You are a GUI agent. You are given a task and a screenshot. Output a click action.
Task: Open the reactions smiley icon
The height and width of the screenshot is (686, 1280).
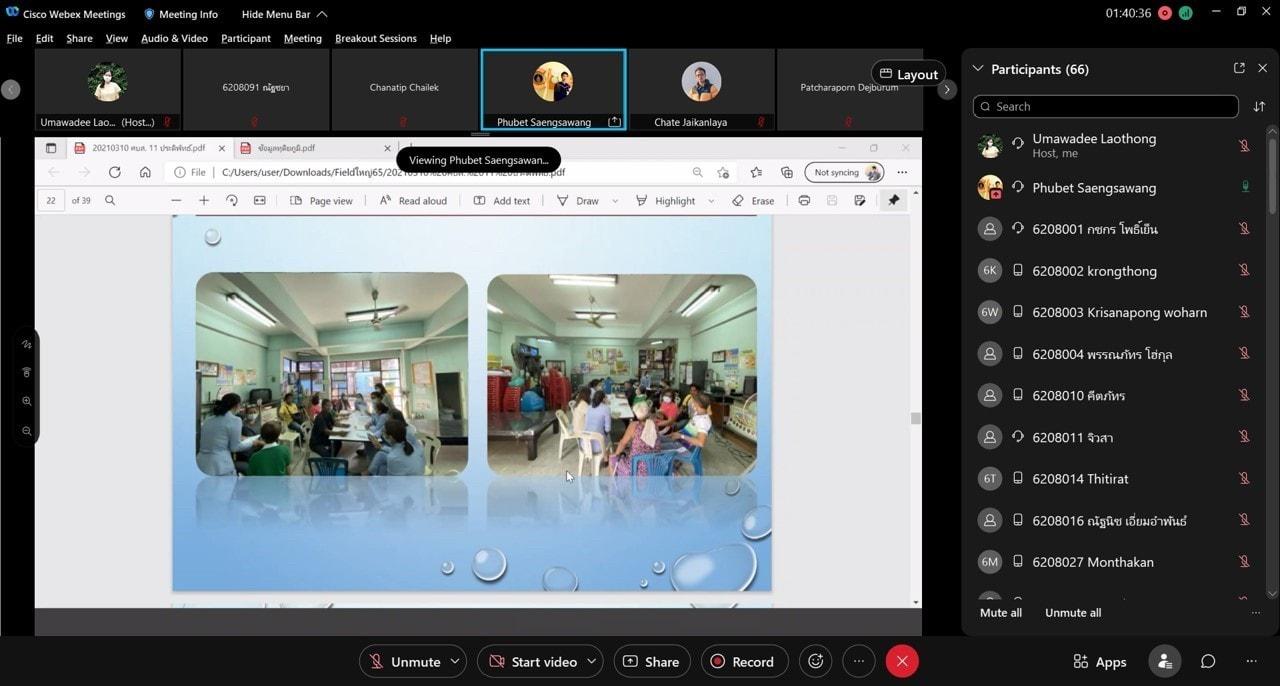click(816, 661)
